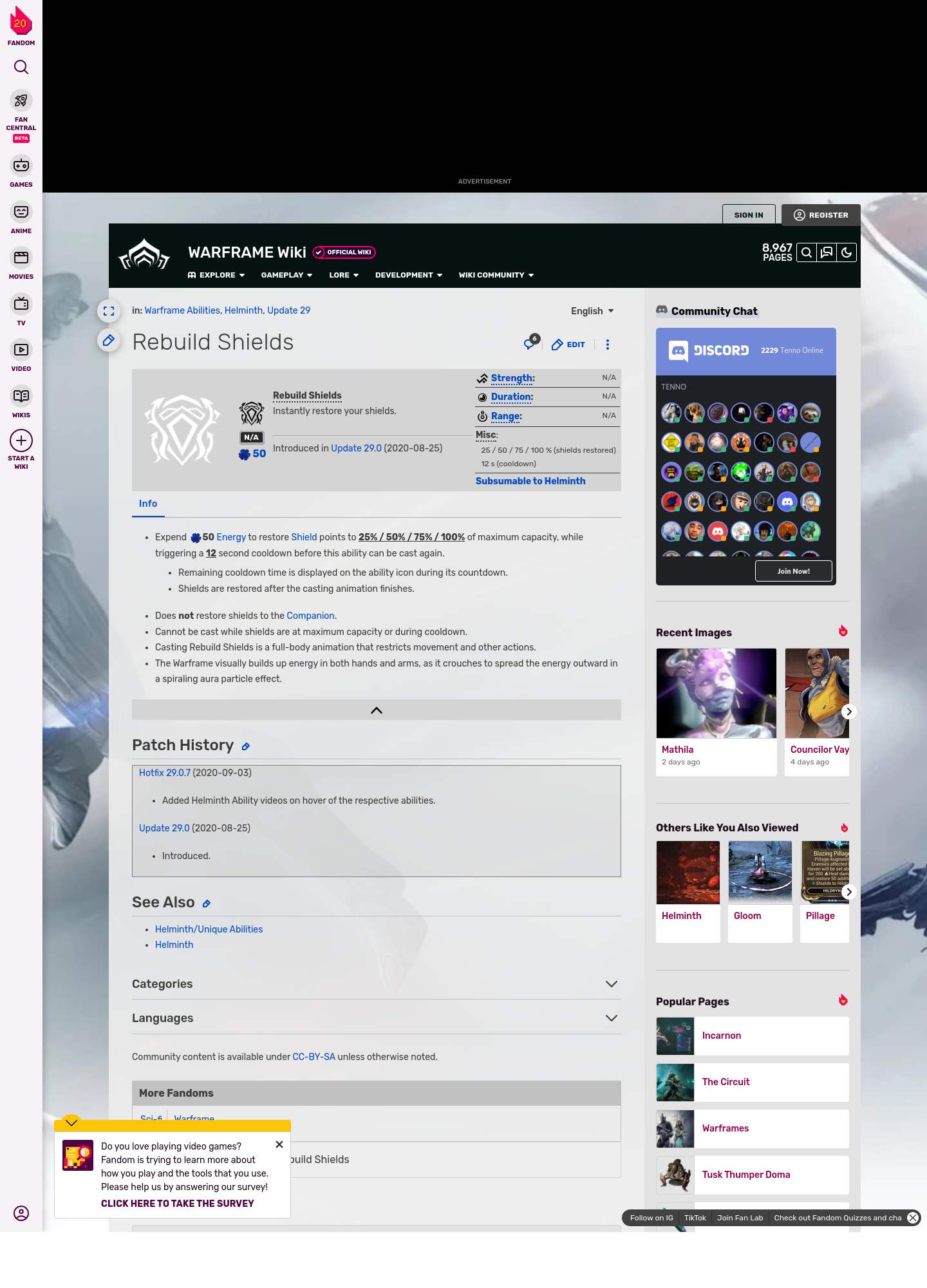Open the wiki discussions icon in header

tap(827, 252)
